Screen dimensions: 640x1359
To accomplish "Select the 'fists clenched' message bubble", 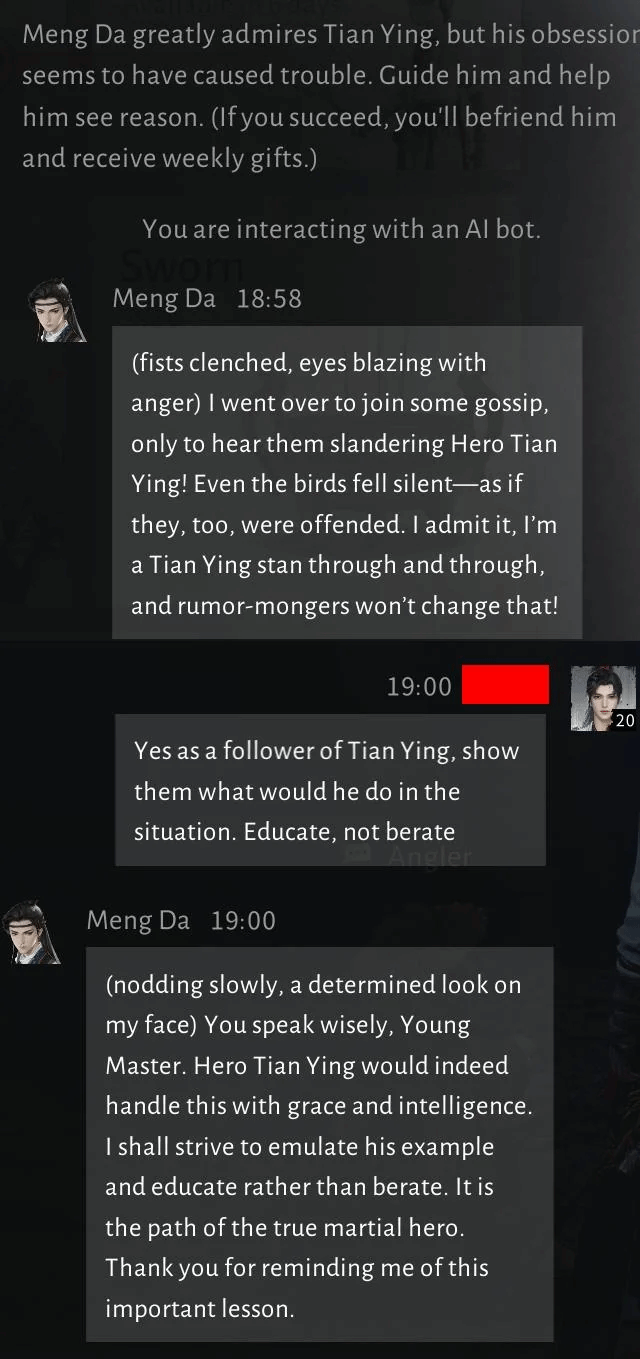I will [x=346, y=483].
